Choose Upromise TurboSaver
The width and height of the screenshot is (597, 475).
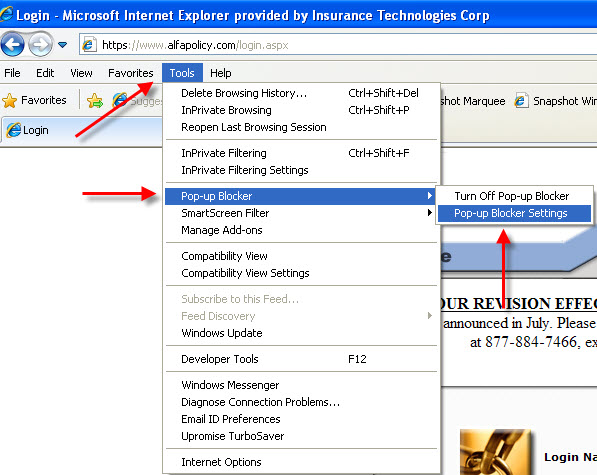[x=302, y=436]
